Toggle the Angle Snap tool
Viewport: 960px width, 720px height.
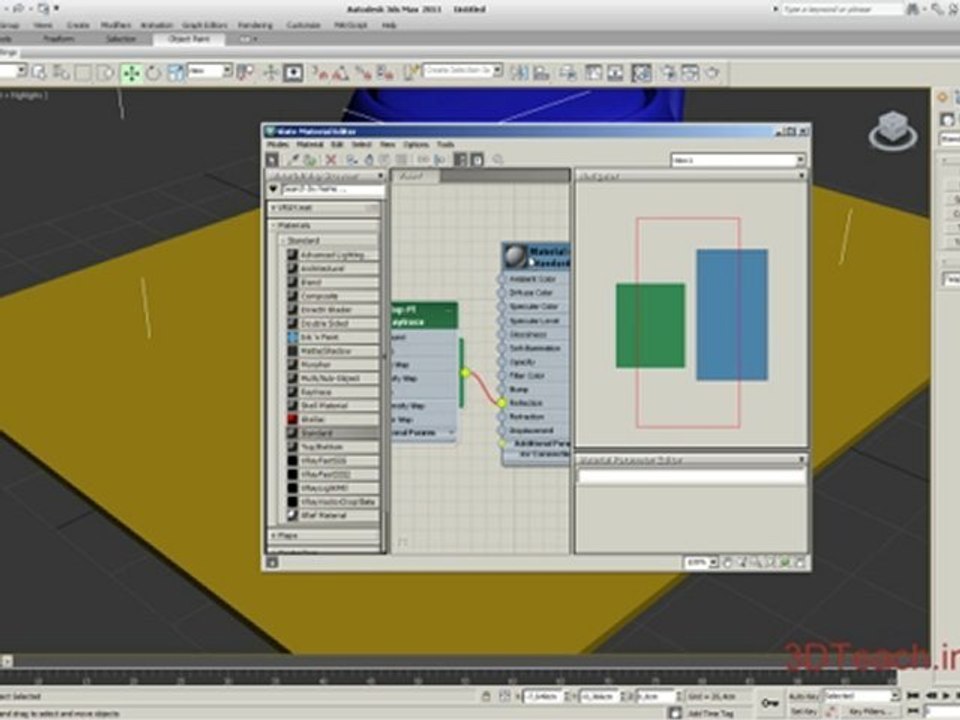(x=340, y=73)
